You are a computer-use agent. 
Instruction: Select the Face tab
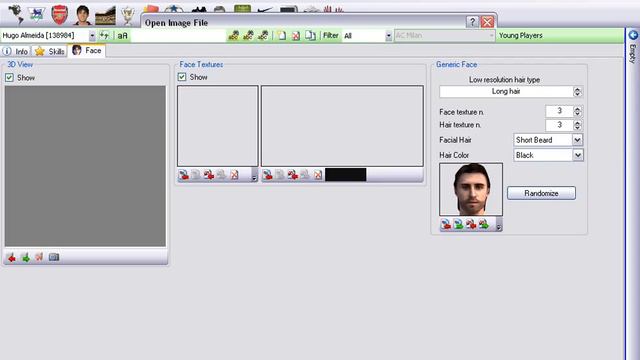[87, 51]
